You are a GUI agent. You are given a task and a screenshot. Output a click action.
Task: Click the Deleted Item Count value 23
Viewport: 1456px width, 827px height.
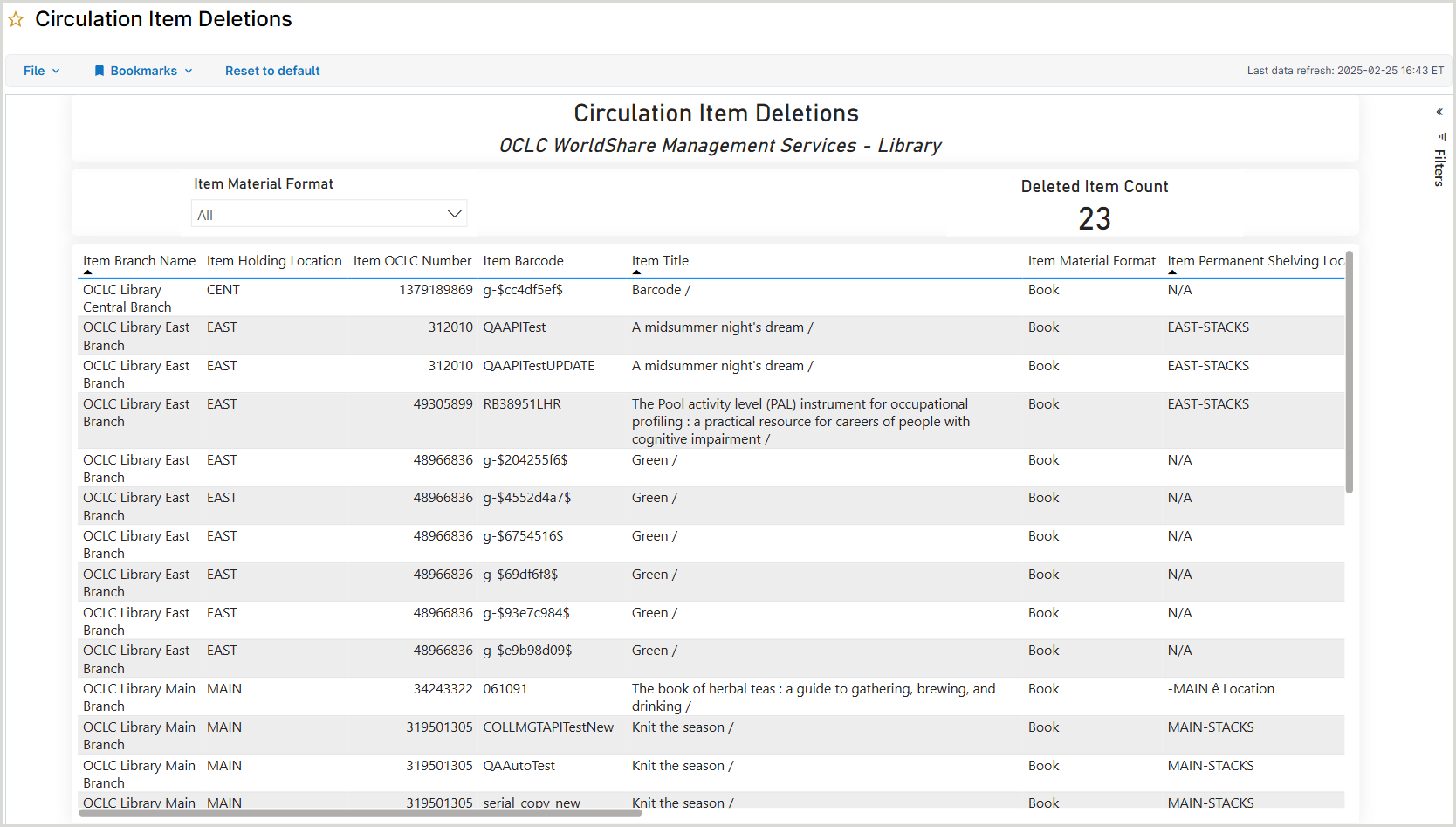coord(1095,218)
